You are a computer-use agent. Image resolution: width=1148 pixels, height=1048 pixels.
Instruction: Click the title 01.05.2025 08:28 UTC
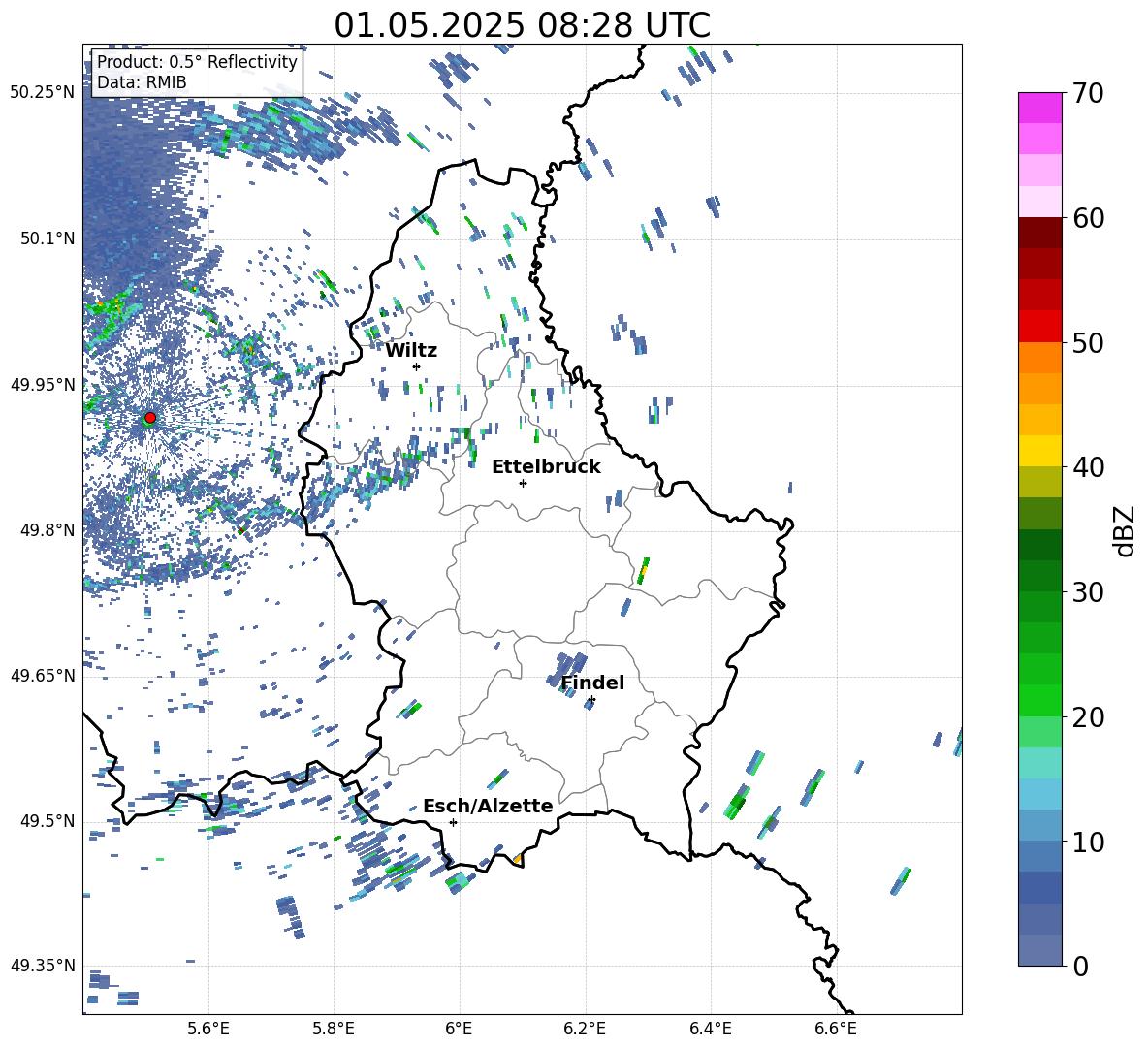pos(522,25)
